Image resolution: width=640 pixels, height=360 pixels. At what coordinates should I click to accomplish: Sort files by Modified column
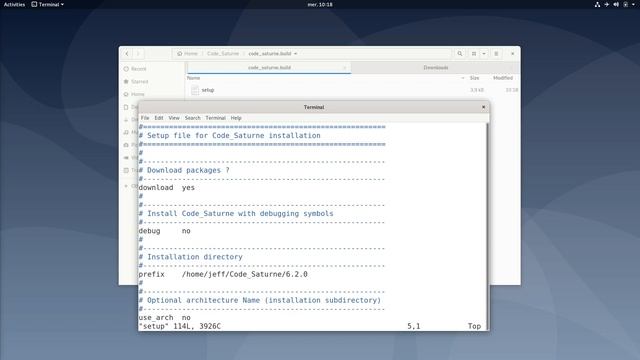502,78
